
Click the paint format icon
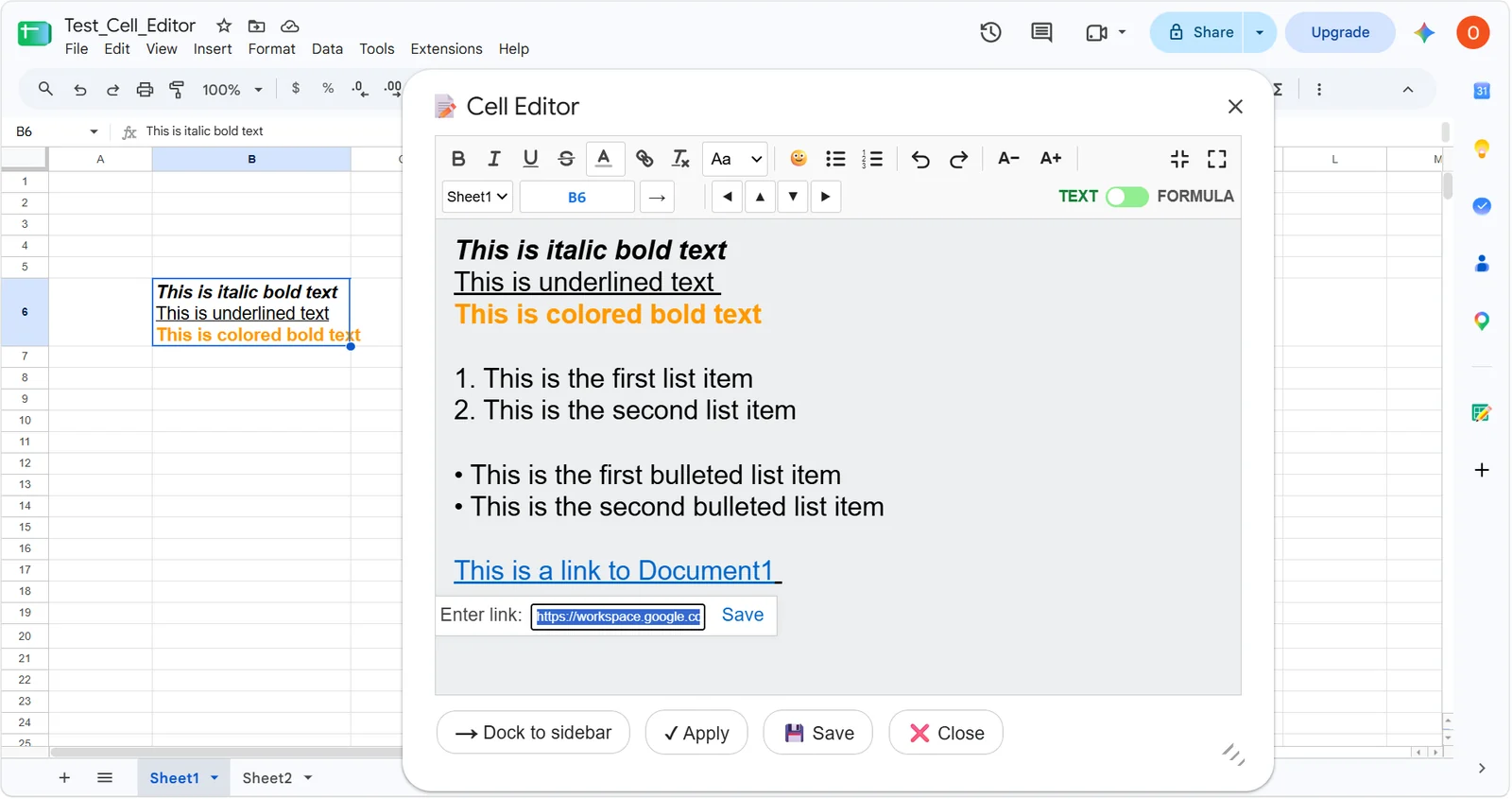coord(177,89)
